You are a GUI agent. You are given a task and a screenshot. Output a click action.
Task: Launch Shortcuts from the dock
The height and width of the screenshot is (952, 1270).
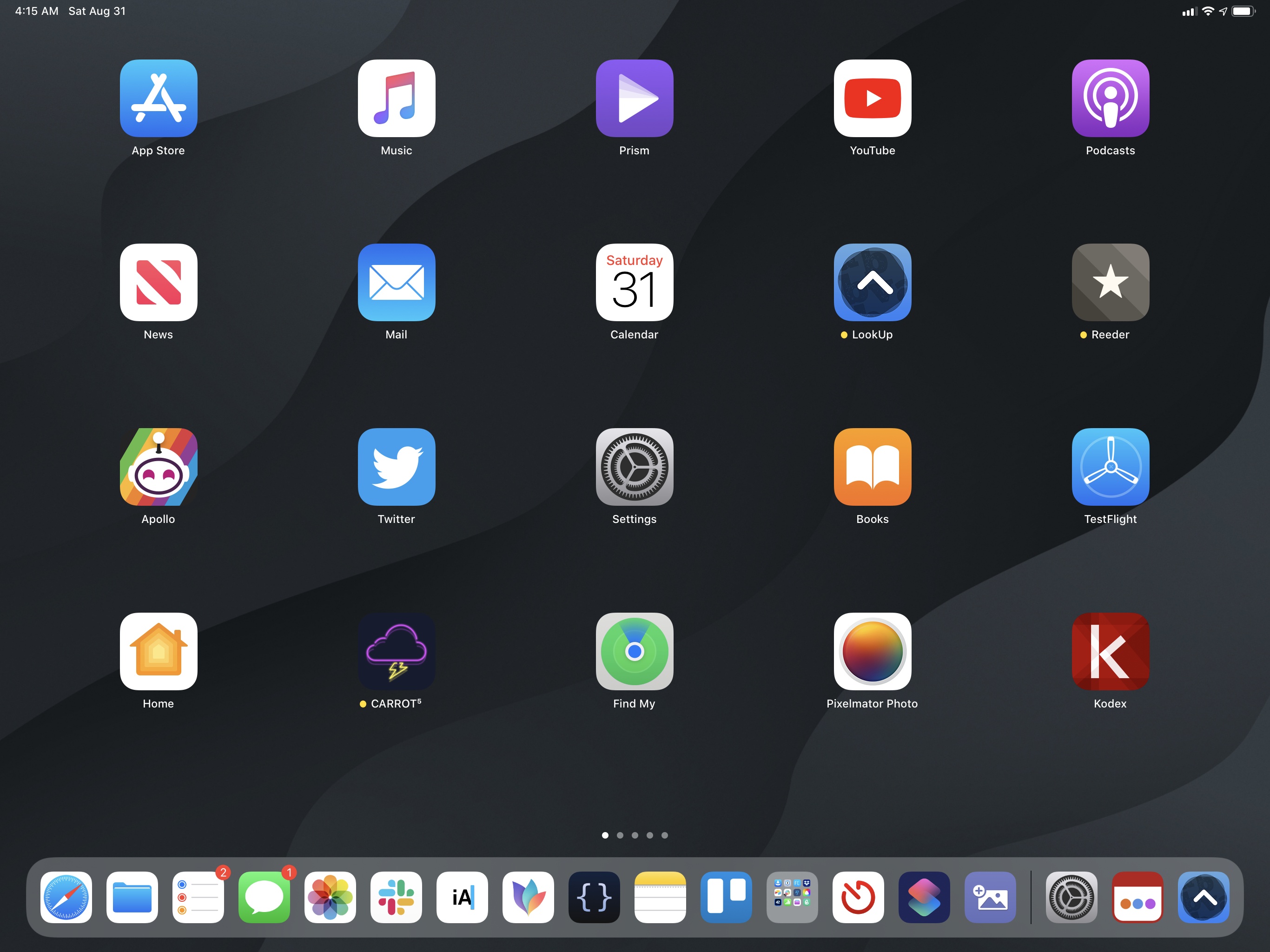coord(924,898)
